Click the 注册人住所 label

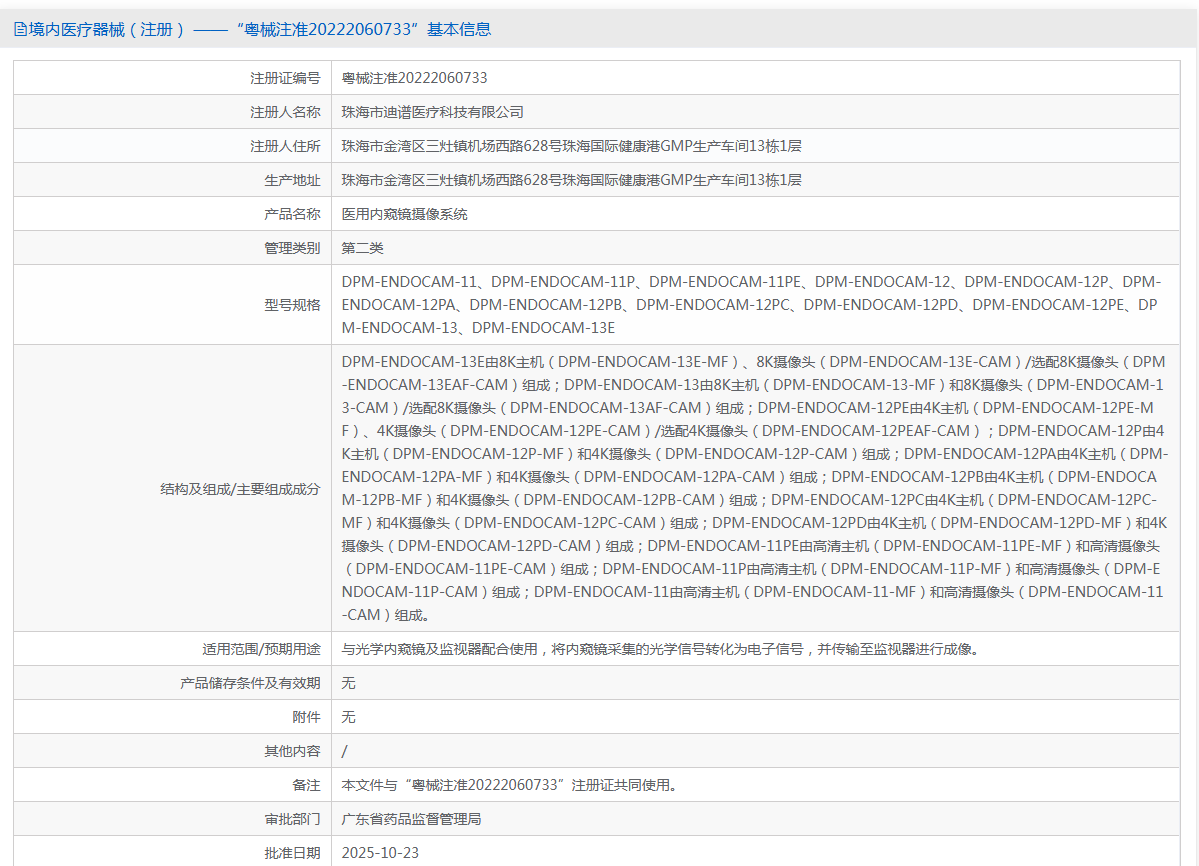click(x=284, y=146)
